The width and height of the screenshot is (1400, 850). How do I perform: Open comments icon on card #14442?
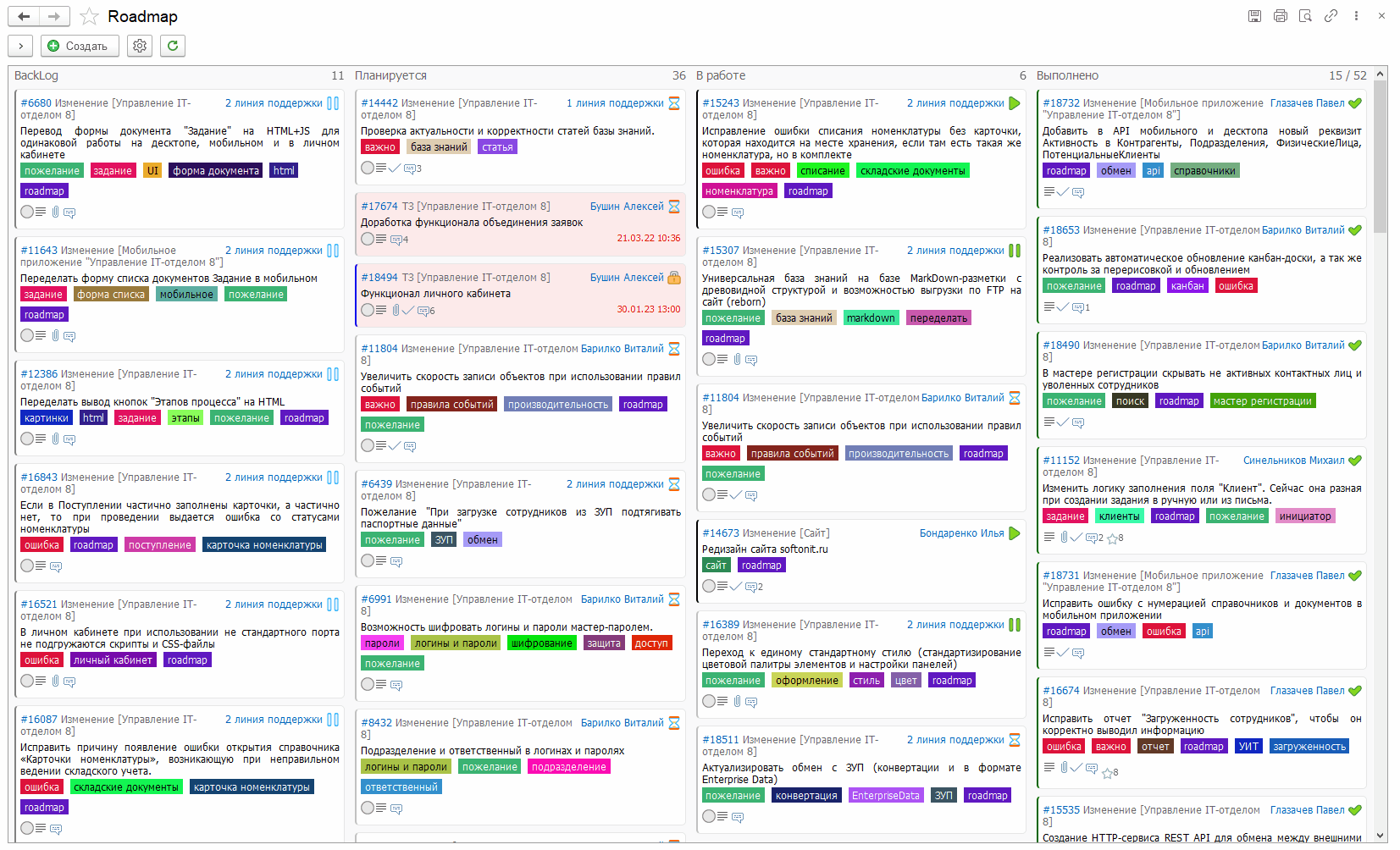point(412,168)
